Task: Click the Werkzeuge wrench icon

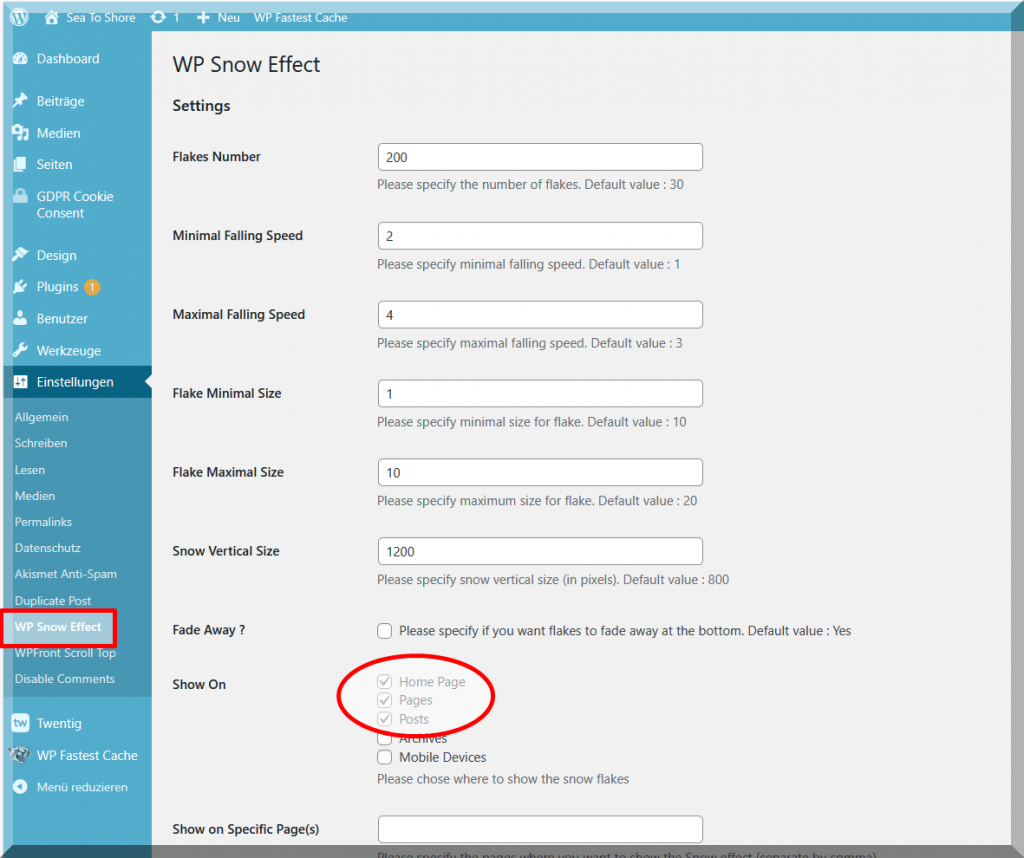Action: (20, 351)
